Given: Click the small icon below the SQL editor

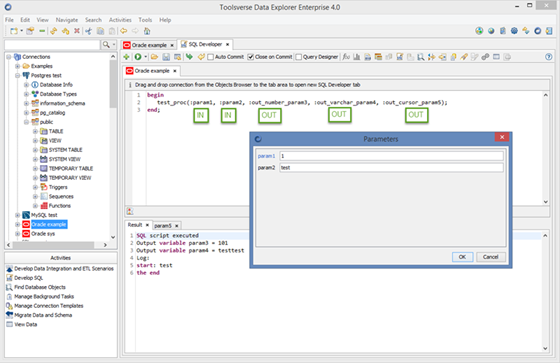Looking at the screenshot, I should pyautogui.click(x=130, y=211).
